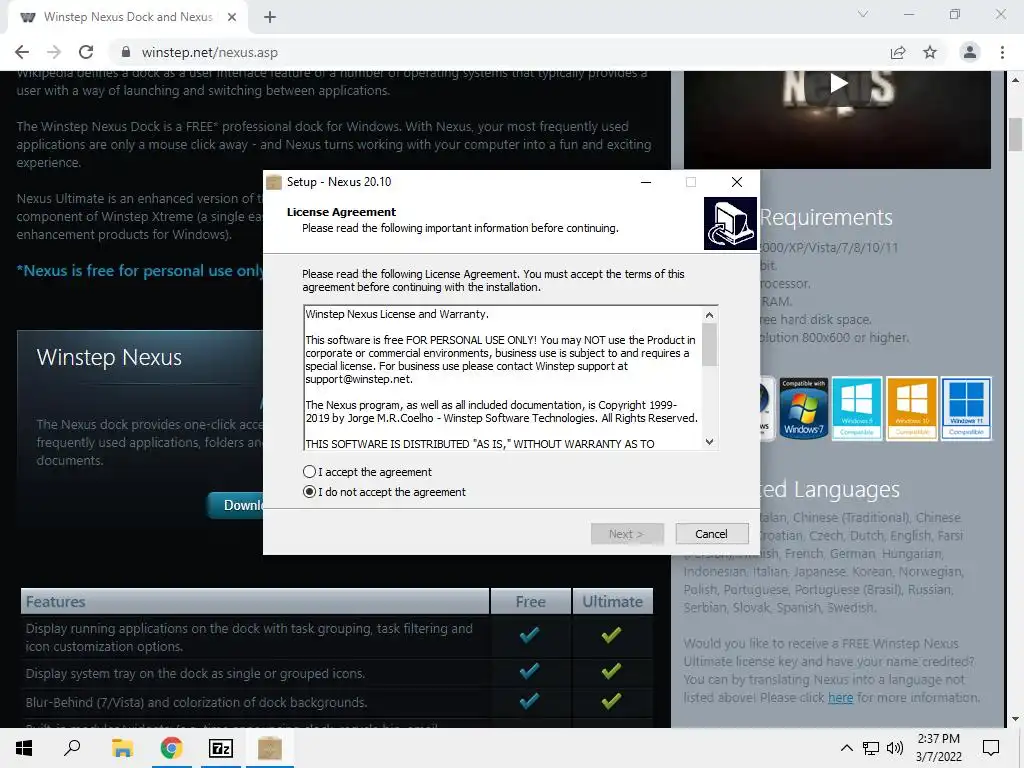1024x768 pixels.
Task: Open Windows taskbar search
Action: pos(72,748)
